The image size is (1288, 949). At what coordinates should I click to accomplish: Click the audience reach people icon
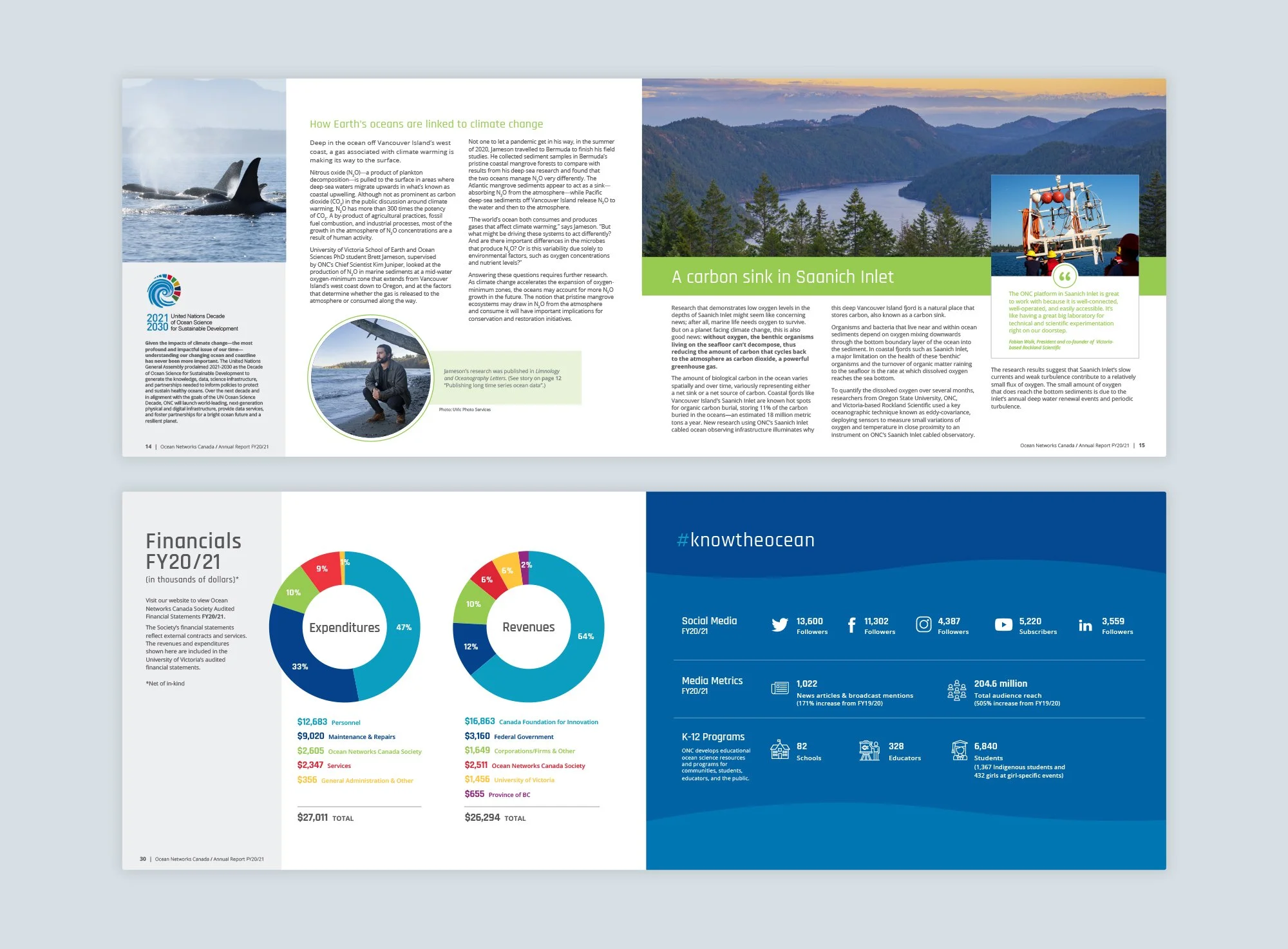957,689
